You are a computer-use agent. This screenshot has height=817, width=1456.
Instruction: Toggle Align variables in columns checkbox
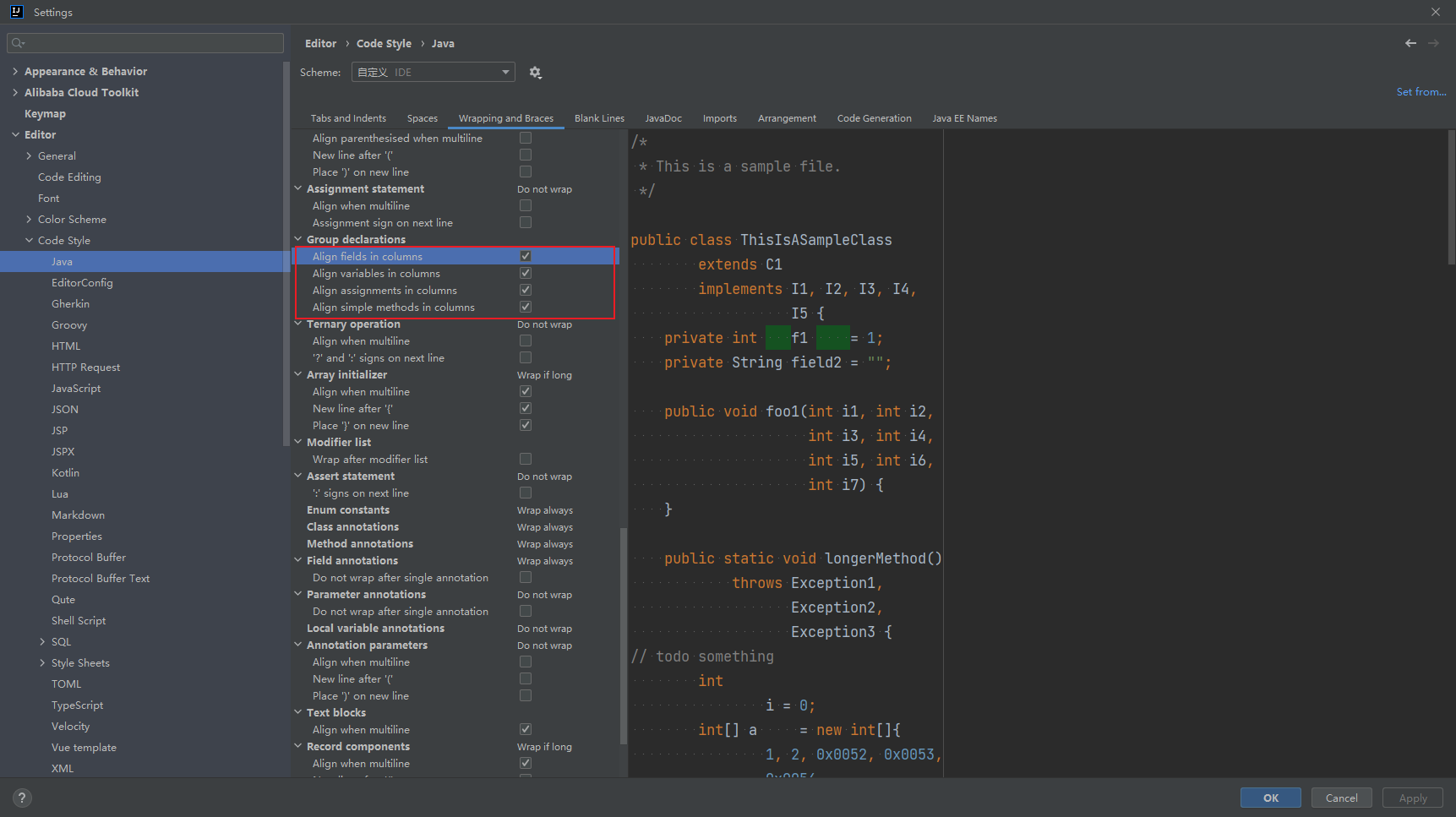[526, 273]
